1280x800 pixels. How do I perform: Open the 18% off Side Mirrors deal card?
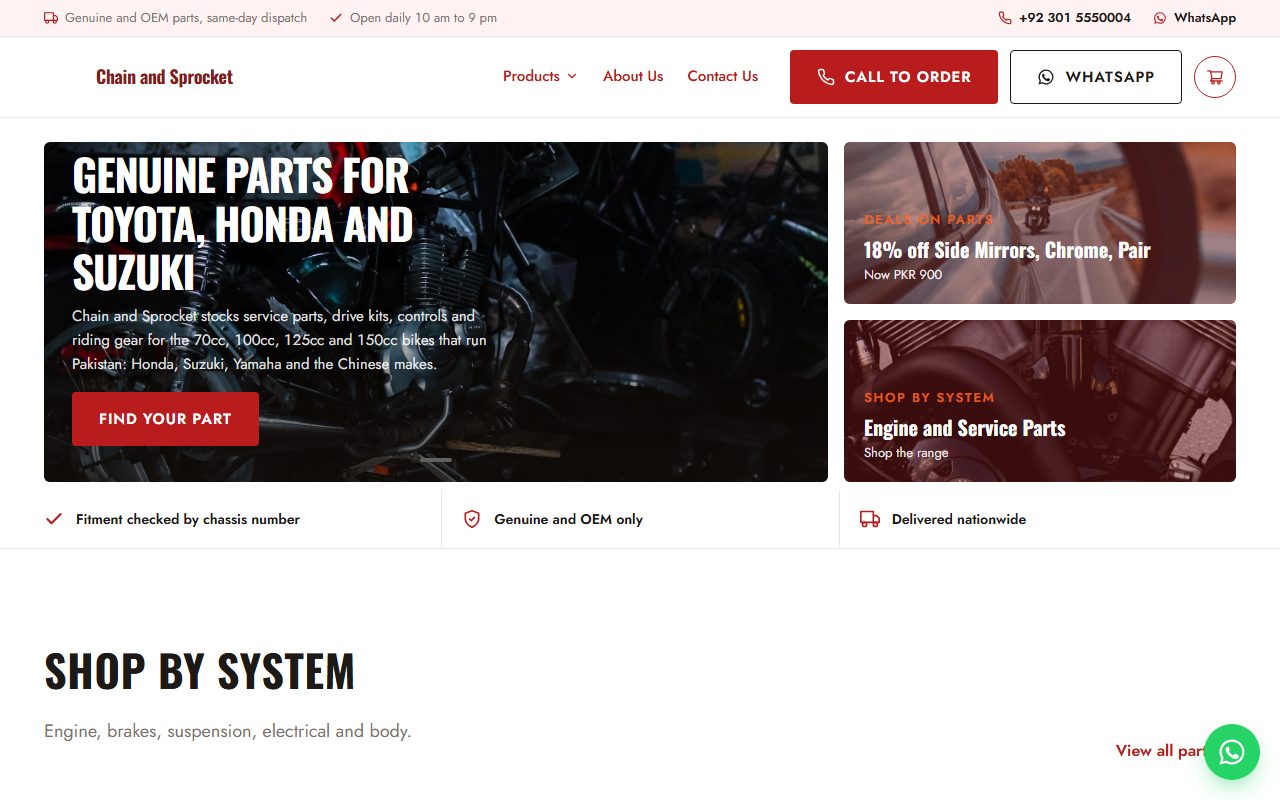[x=1040, y=223]
